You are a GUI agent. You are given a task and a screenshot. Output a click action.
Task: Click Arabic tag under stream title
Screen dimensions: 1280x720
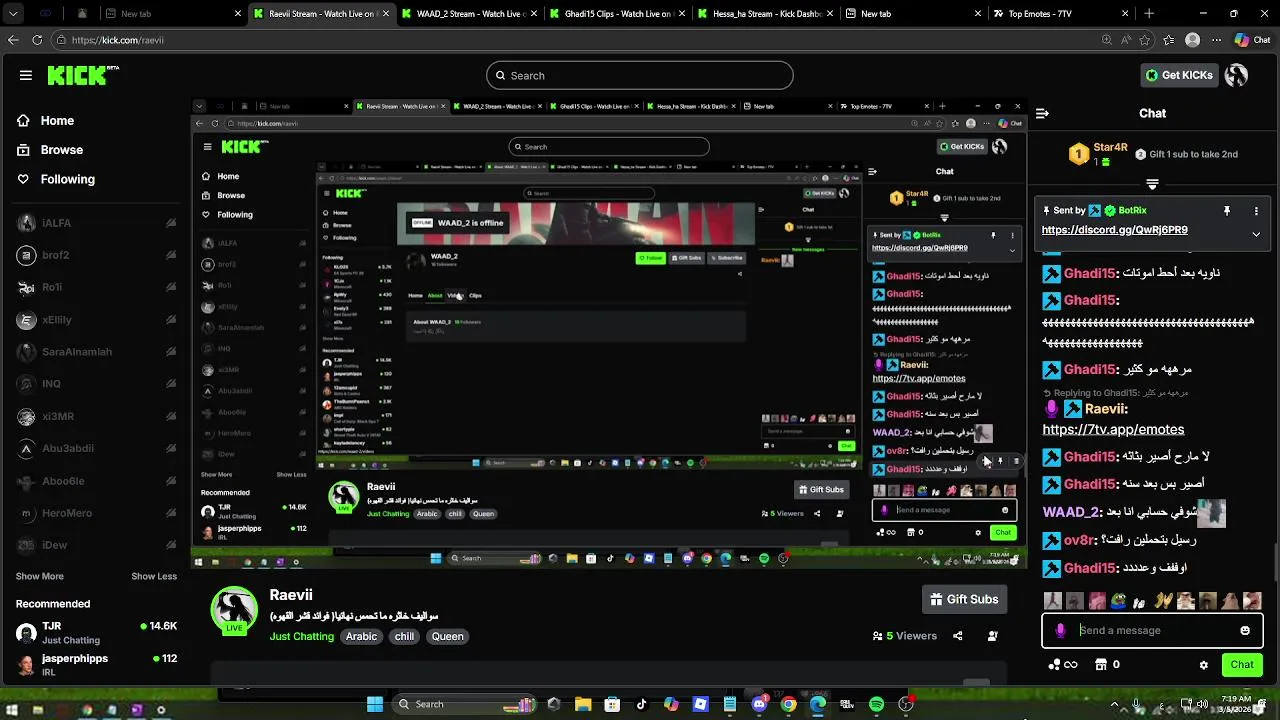pyautogui.click(x=362, y=636)
